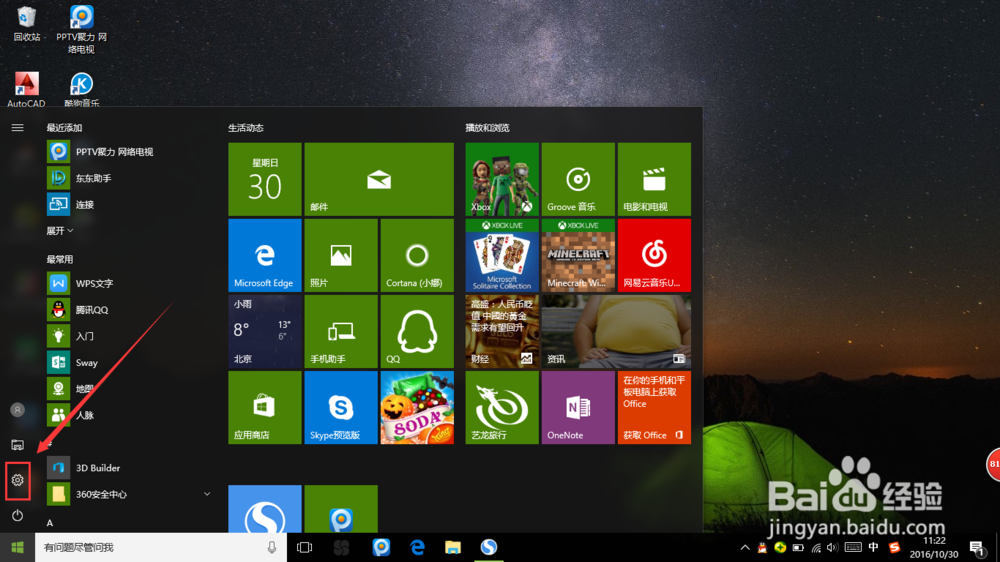The image size is (1000, 562).
Task: Open File Explorer from the Start sidebar
Action: [x=17, y=445]
